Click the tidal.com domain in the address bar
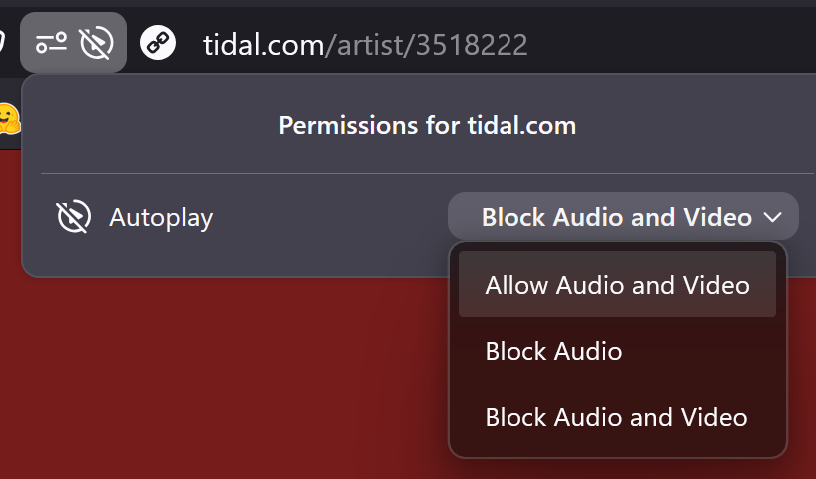Viewport: 816px width, 479px height. pos(263,45)
